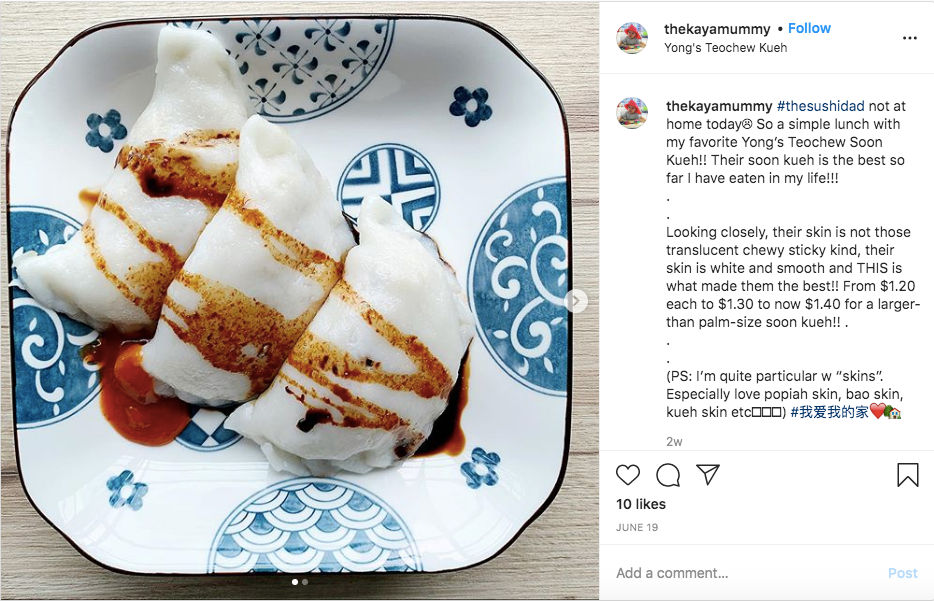This screenshot has height=601, width=934.
Task: Open the JUNE 19 date link
Action: click(x=637, y=527)
